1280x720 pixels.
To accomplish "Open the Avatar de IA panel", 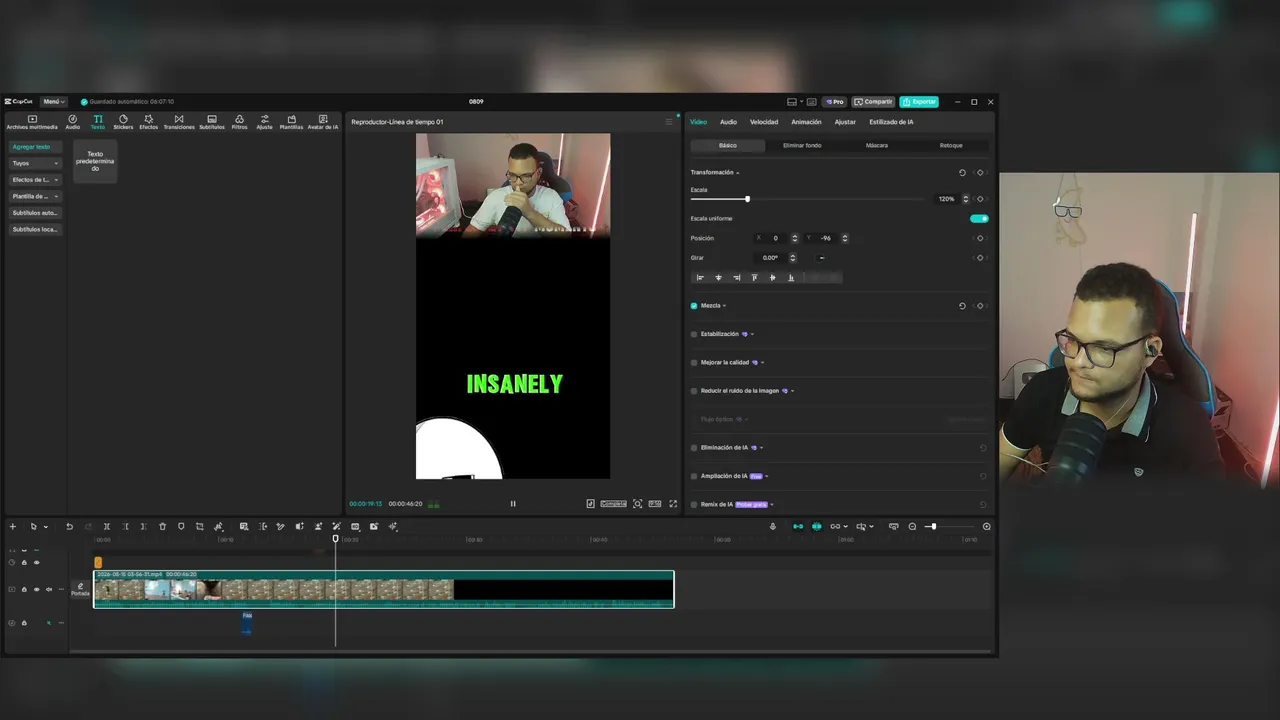I will pos(323,122).
